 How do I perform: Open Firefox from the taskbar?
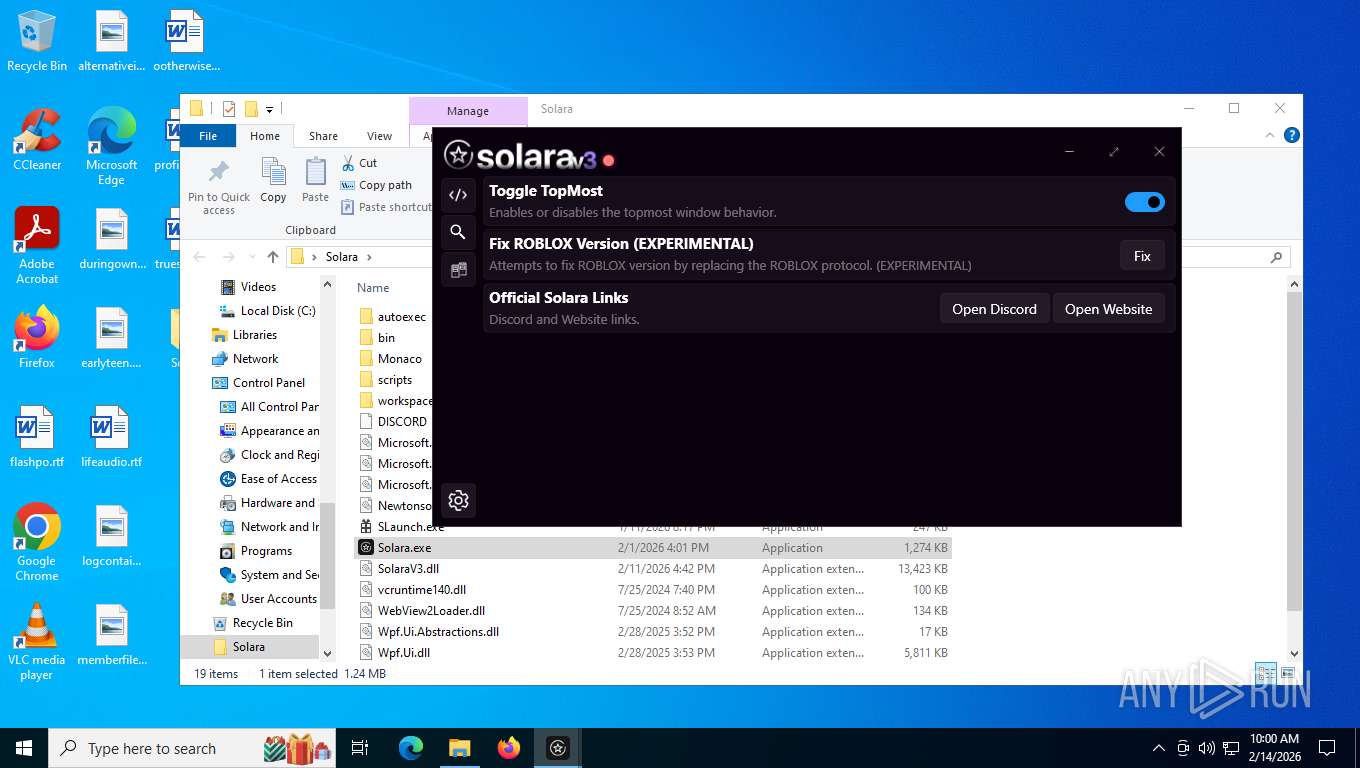pyautogui.click(x=509, y=748)
